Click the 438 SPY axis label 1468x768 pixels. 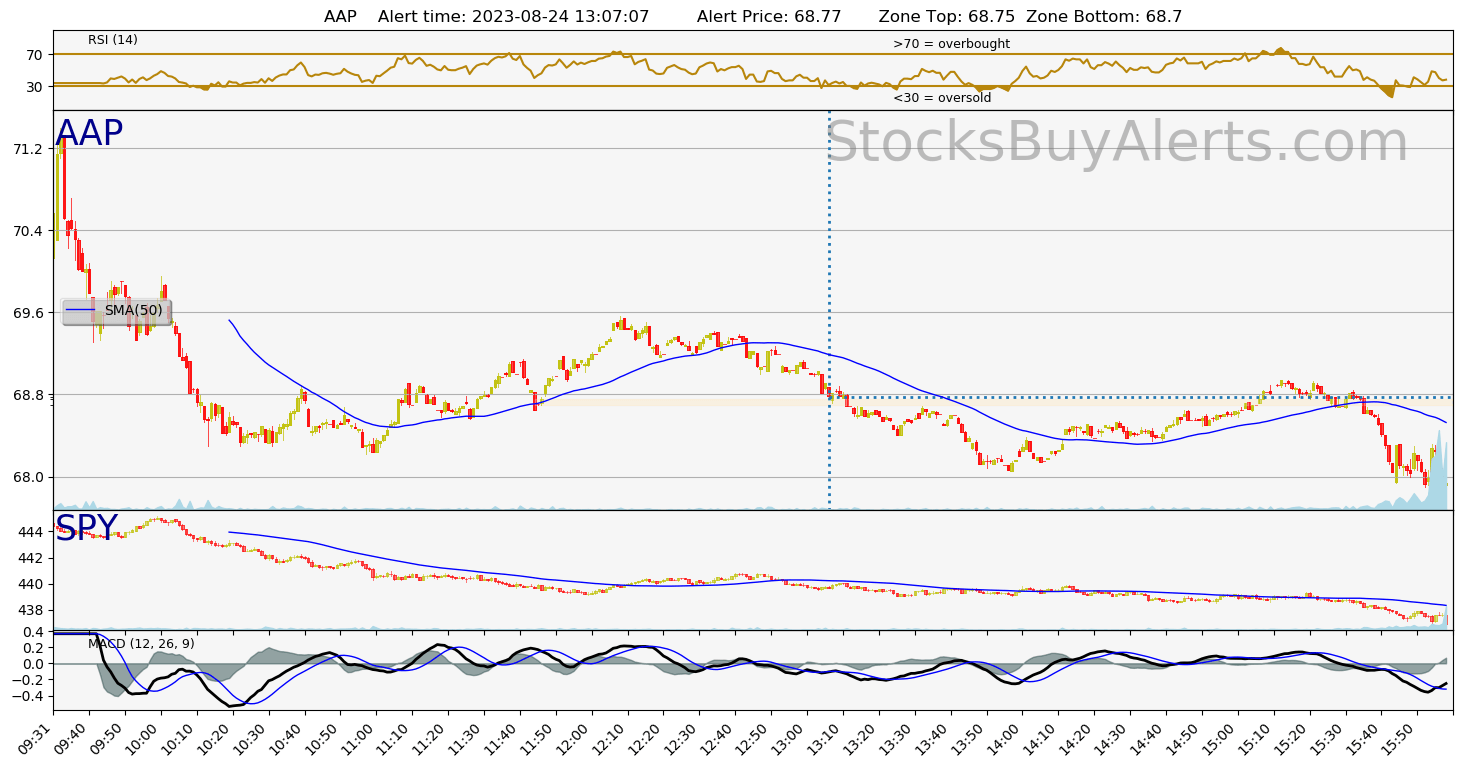(31, 610)
